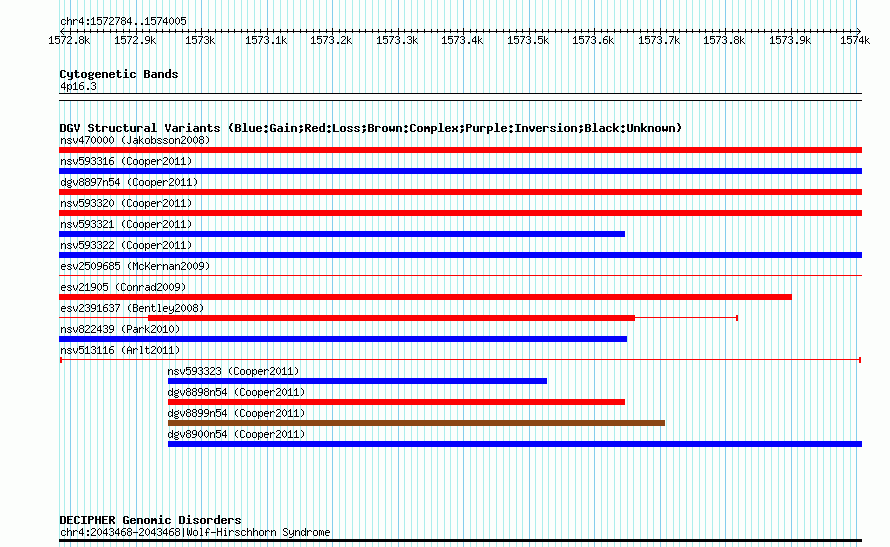The image size is (890, 547).
Task: Click the nsv593322 (Cooper2011) blue bar
Action: [460, 255]
